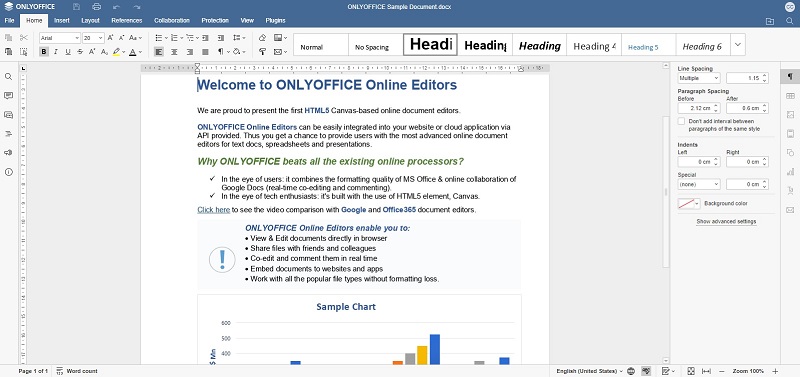Toggle Align center

click(x=174, y=52)
